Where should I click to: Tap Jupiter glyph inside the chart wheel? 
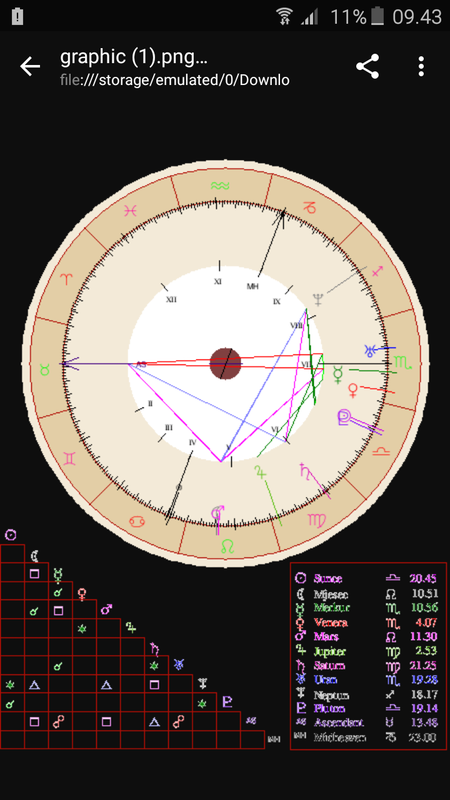pyautogui.click(x=260, y=472)
